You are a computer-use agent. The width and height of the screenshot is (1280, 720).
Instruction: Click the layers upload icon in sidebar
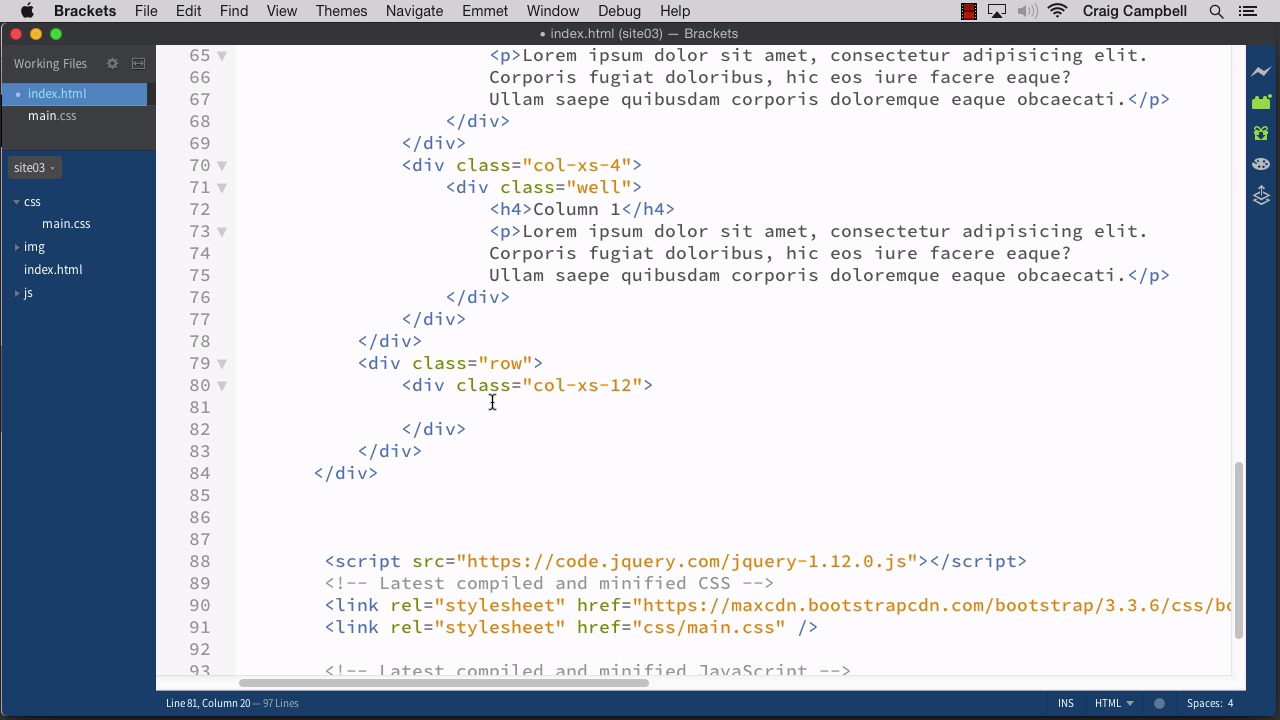[1261, 195]
